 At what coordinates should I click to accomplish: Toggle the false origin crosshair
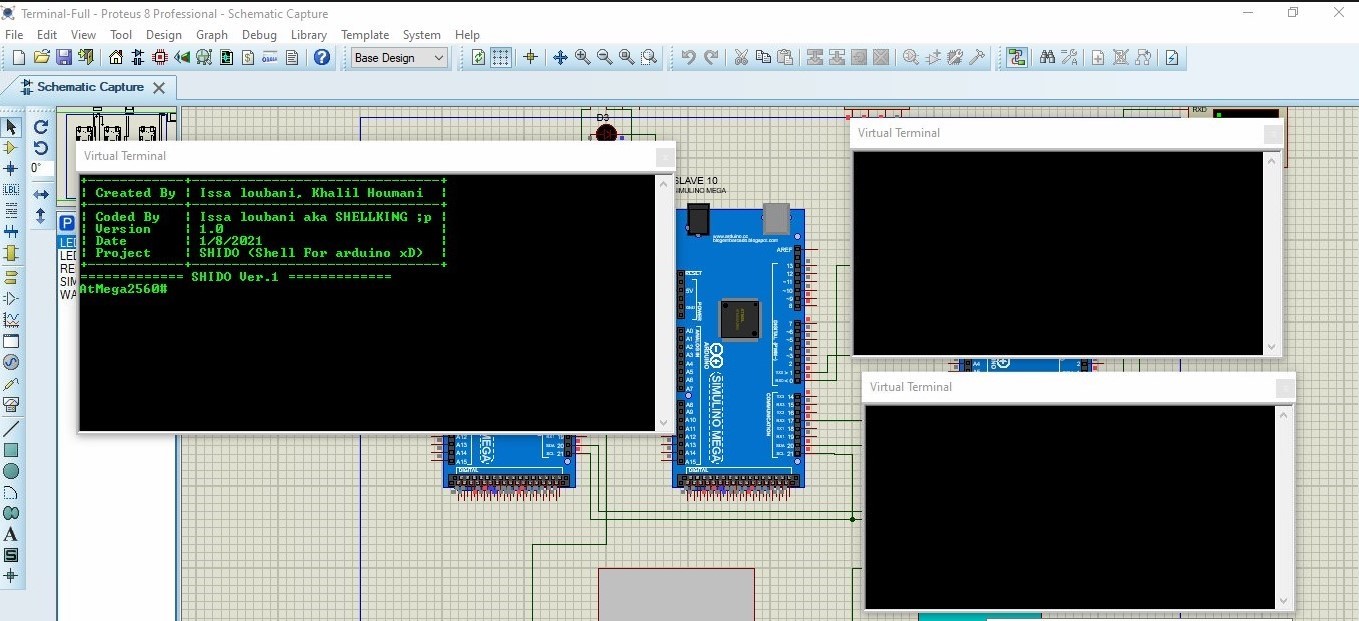tap(530, 58)
